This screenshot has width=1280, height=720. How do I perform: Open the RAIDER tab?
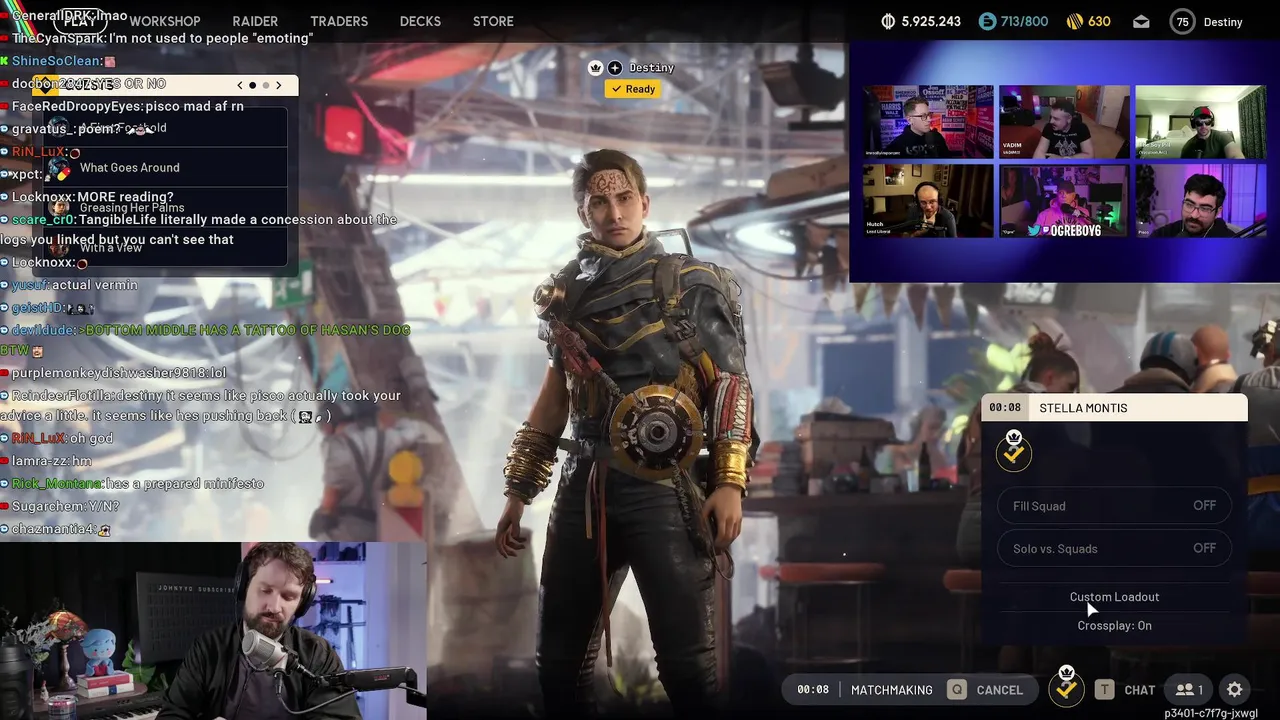point(255,21)
